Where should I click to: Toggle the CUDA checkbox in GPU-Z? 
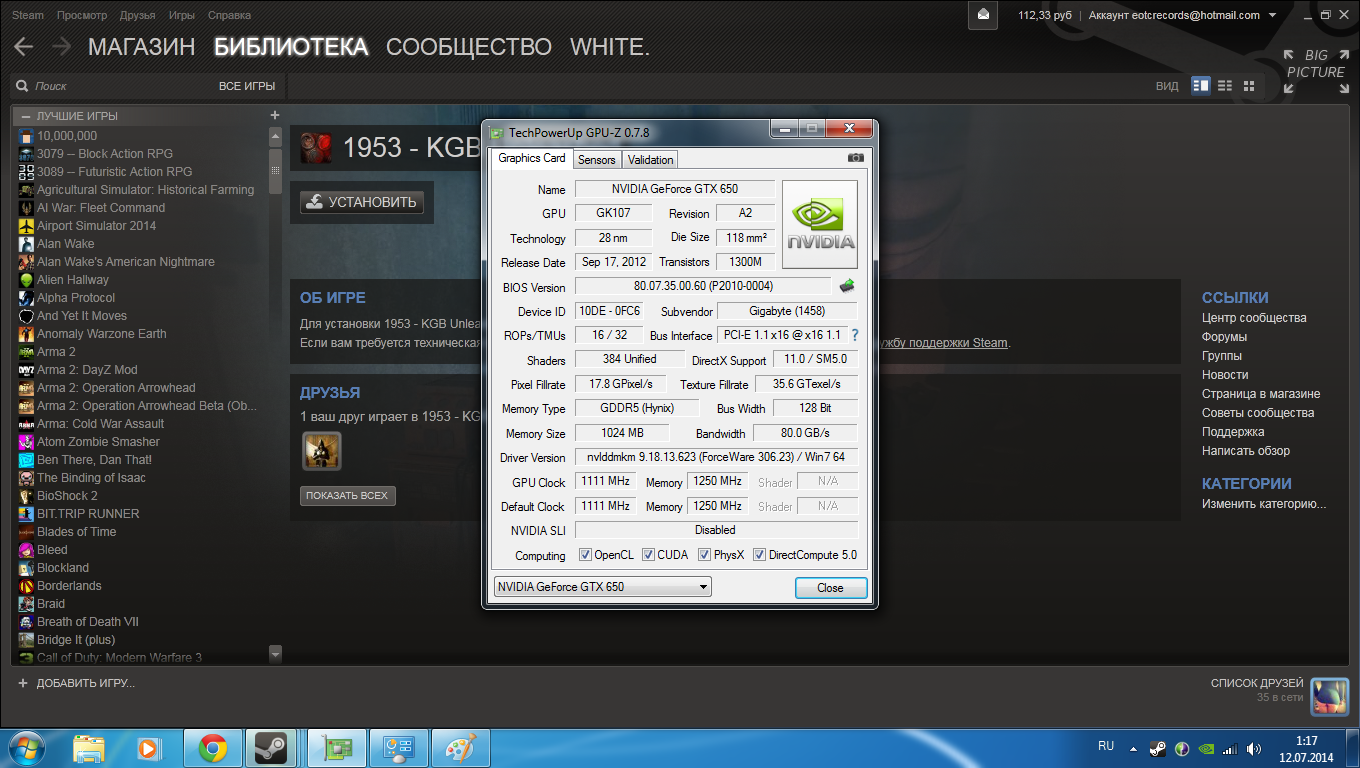[649, 555]
